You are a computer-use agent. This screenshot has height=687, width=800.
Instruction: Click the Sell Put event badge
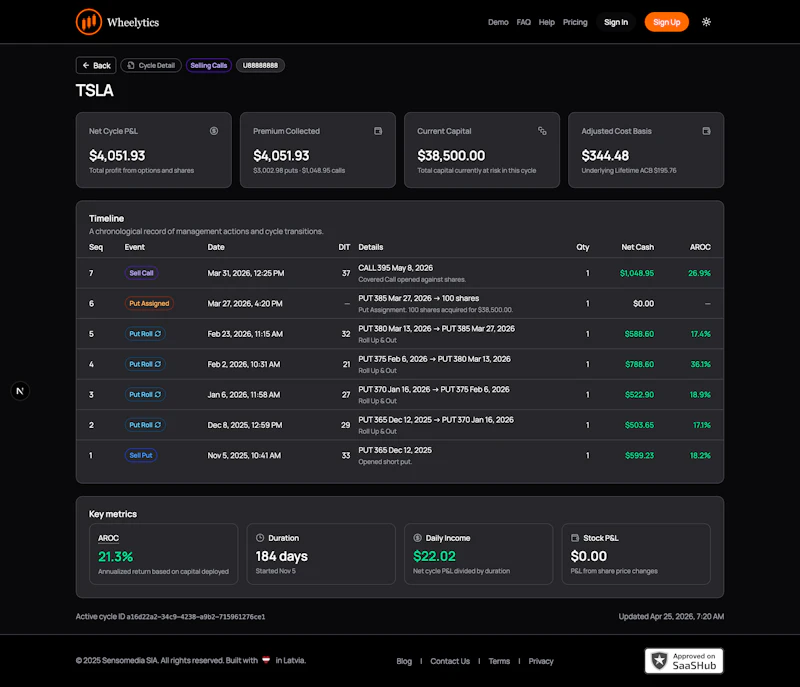pos(141,455)
